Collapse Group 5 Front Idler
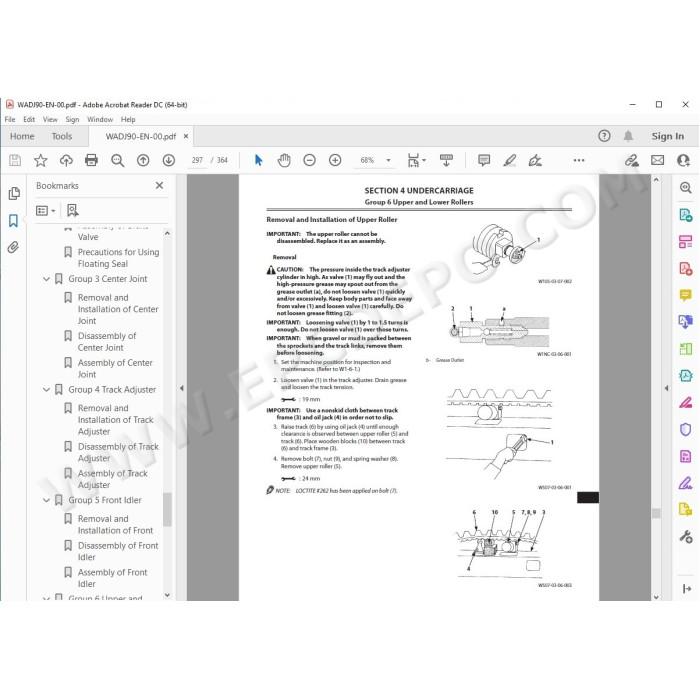 pyautogui.click(x=46, y=500)
